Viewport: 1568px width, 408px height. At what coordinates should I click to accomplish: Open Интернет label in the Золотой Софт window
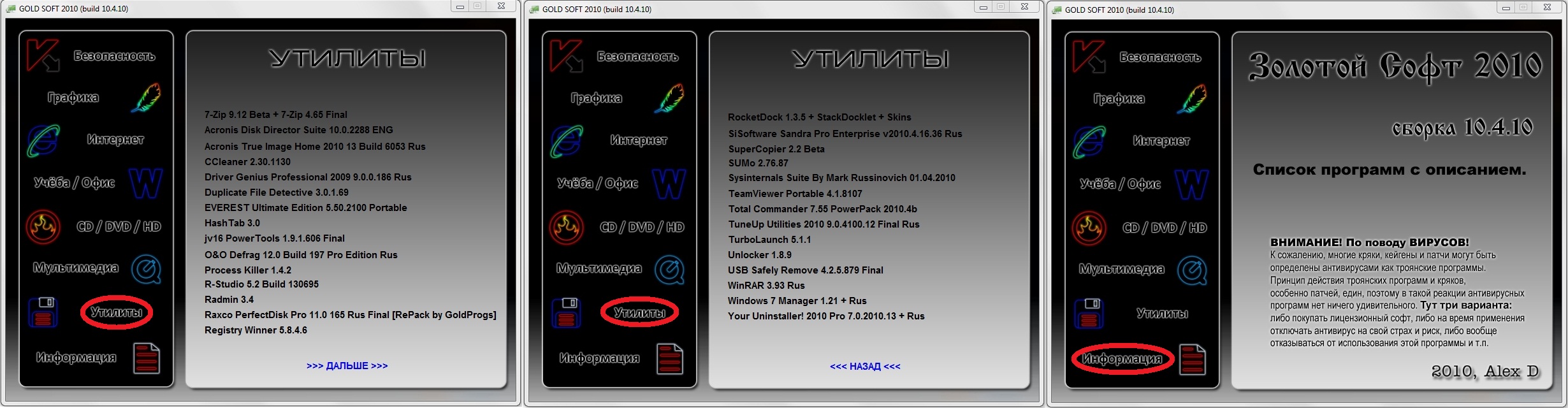(x=1161, y=141)
